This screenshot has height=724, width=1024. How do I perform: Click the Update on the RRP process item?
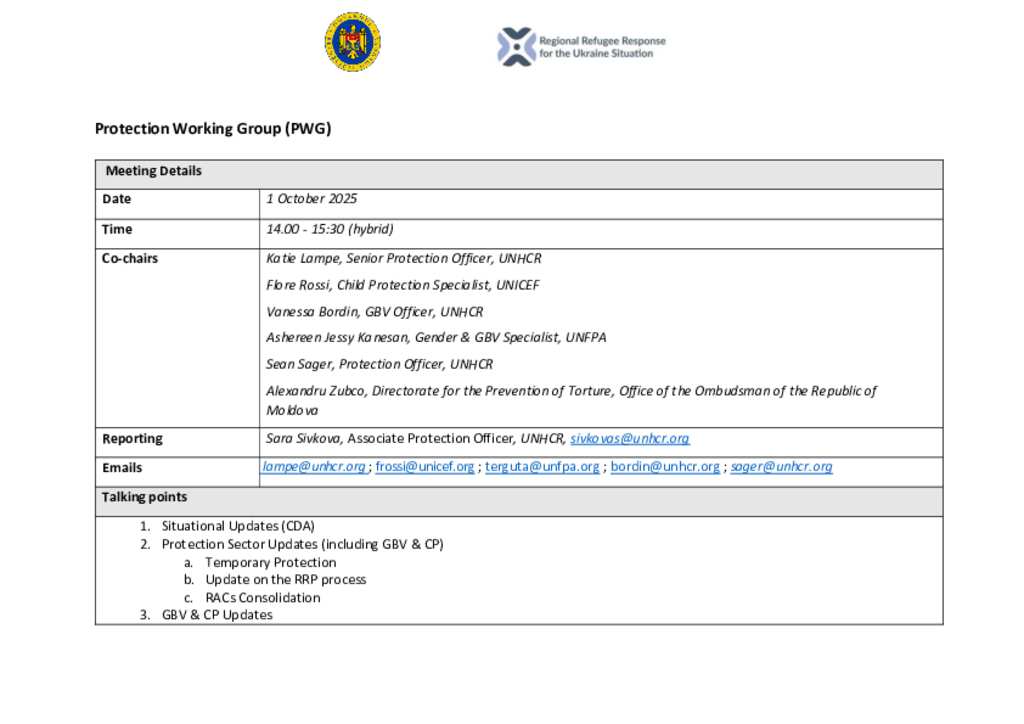(285, 579)
